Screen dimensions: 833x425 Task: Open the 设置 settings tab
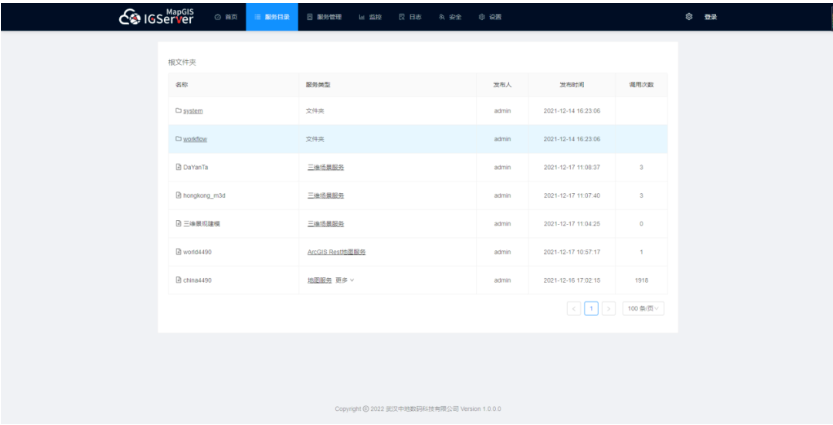(490, 17)
